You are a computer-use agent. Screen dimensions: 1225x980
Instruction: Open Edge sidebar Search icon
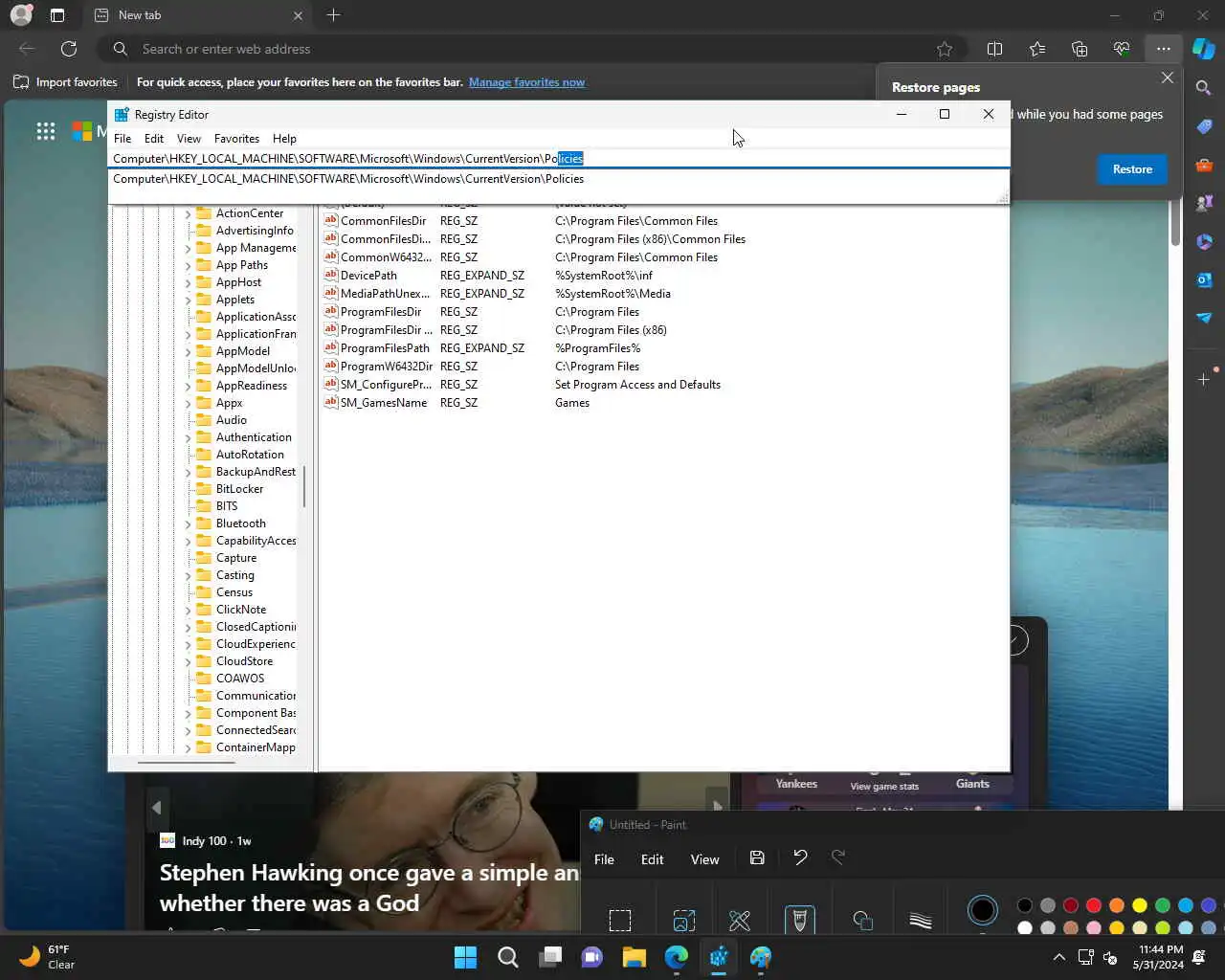[x=1204, y=88]
